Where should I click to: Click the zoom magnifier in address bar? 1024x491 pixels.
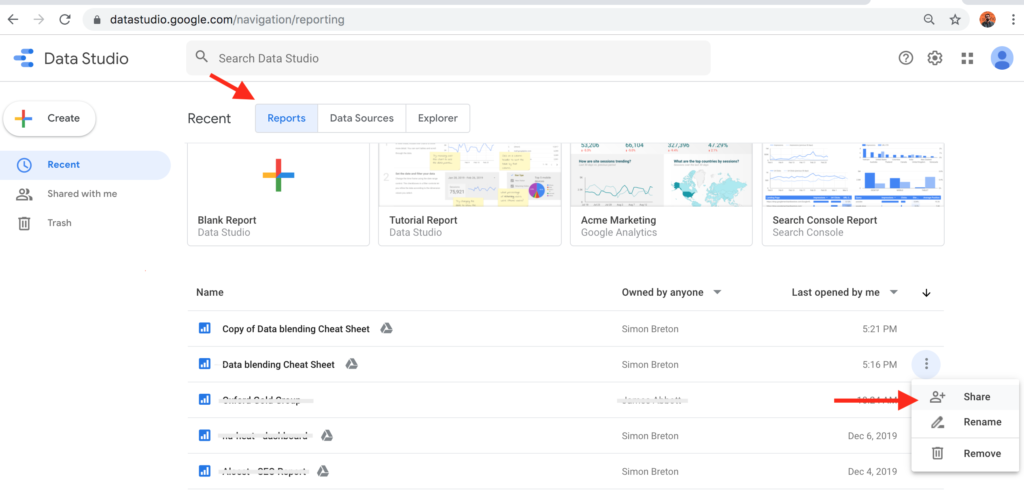tap(929, 20)
